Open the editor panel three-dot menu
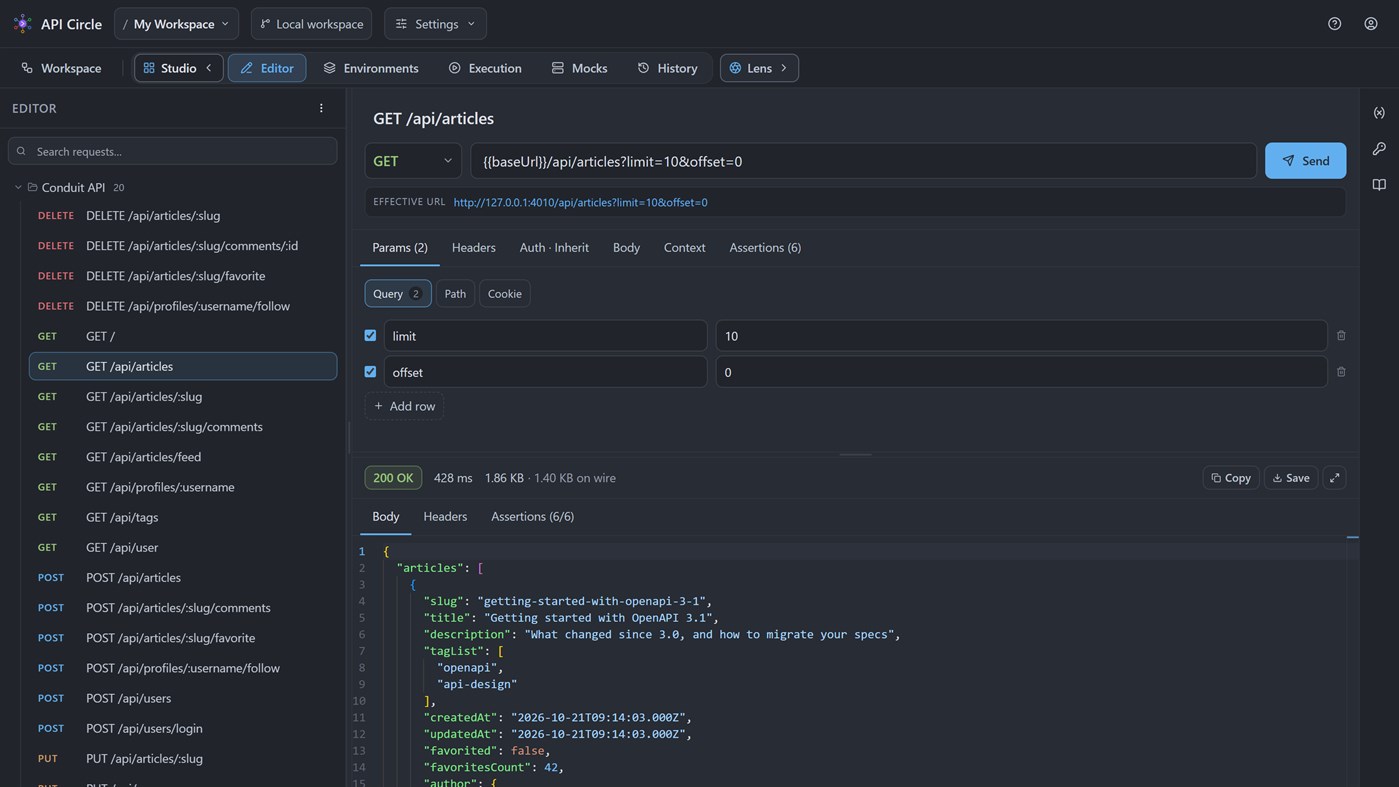 pos(321,108)
